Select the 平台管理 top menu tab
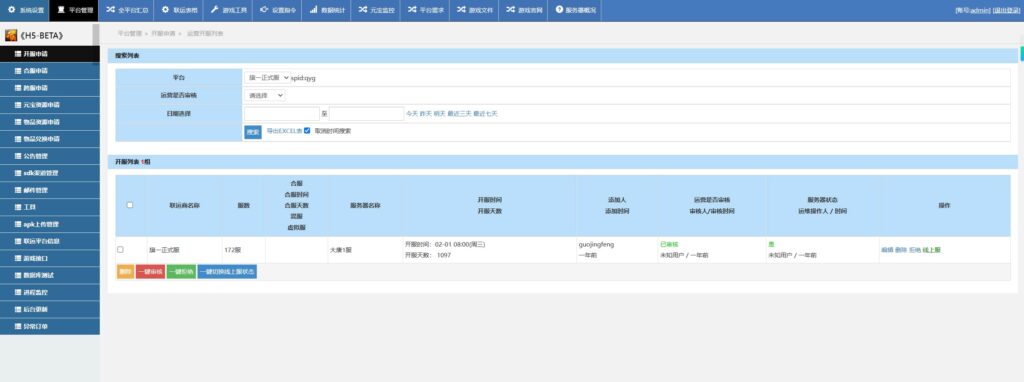Image resolution: width=1024 pixels, height=382 pixels. point(74,10)
